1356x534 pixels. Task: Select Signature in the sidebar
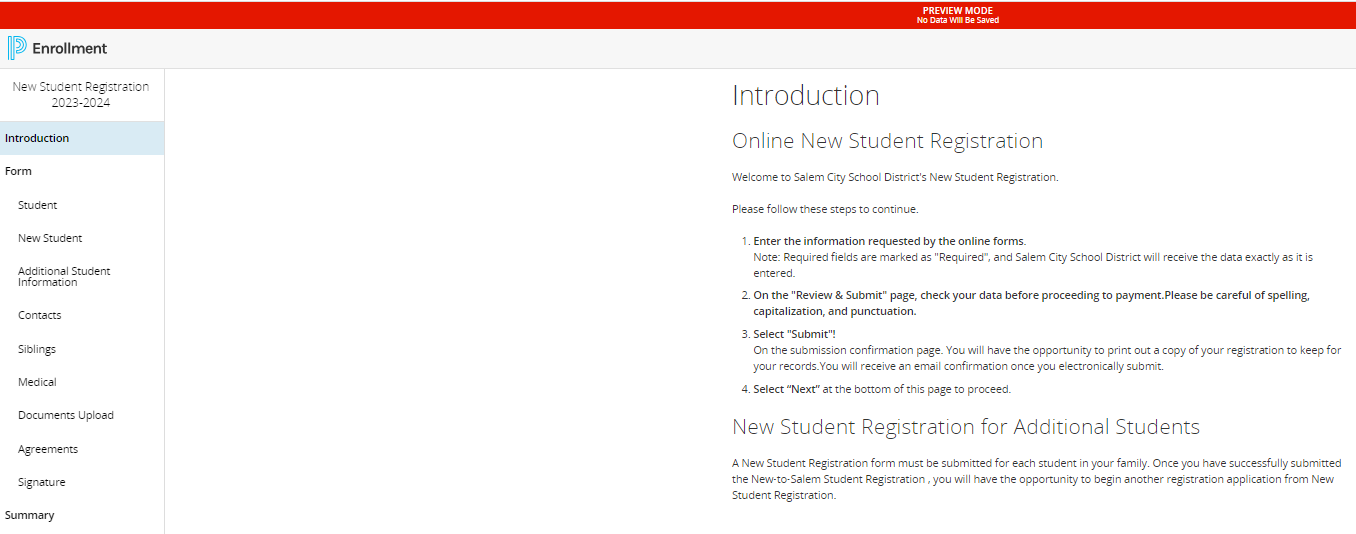(41, 482)
